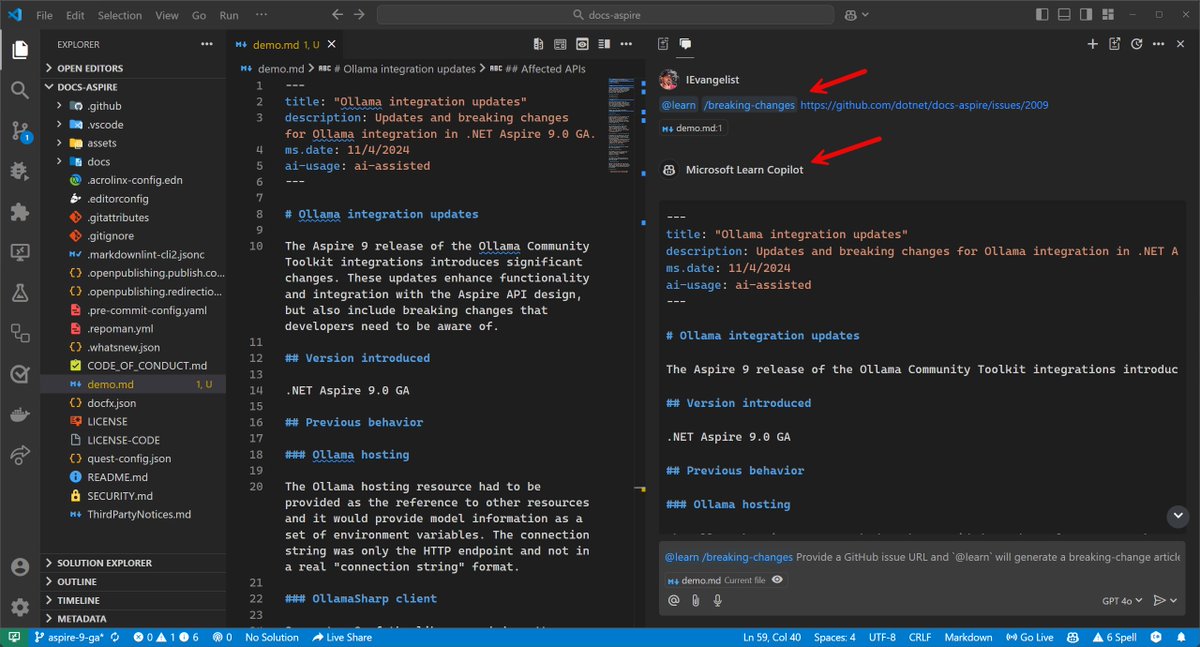Close the chat panel

(1181, 44)
